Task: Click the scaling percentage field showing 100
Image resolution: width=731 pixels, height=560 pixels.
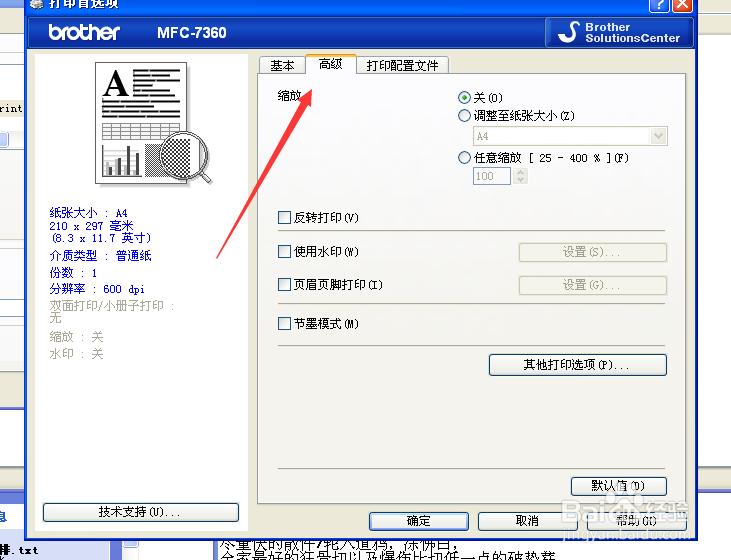Action: pyautogui.click(x=492, y=176)
